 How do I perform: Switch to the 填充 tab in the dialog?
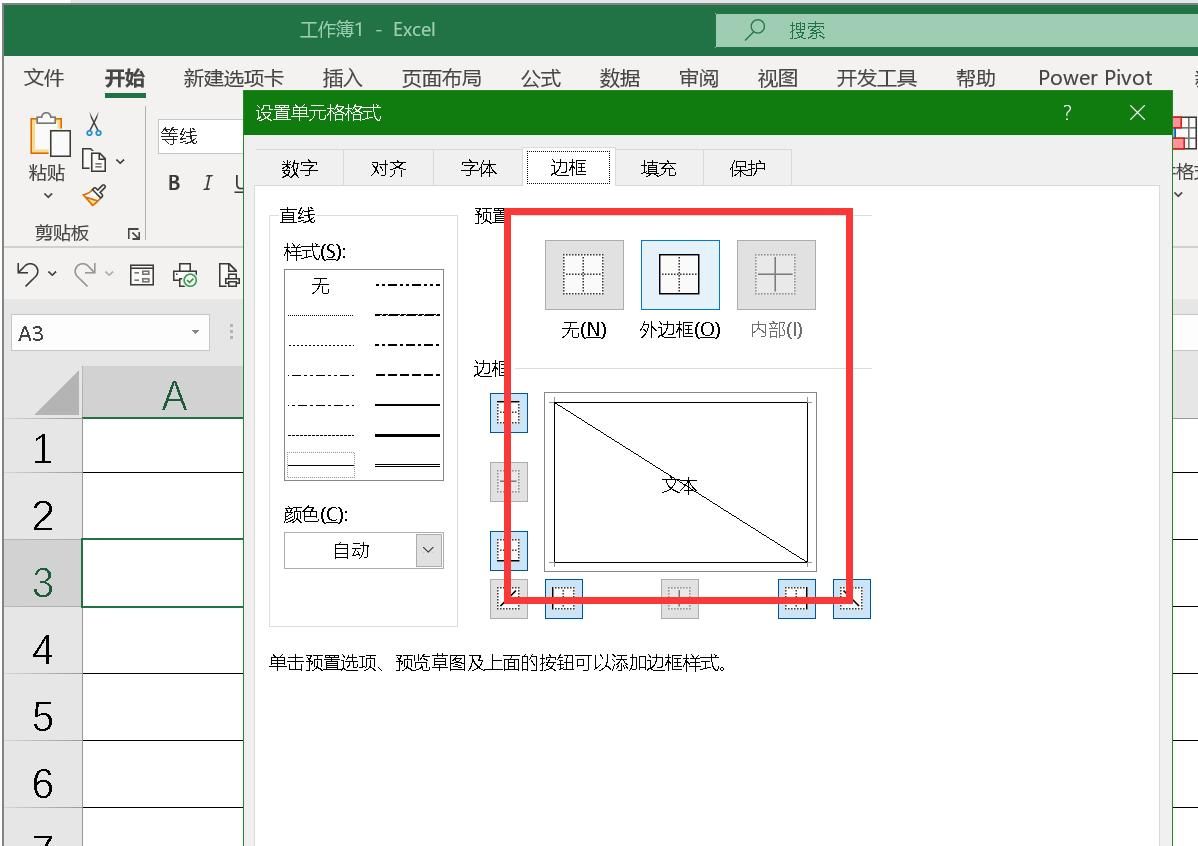pos(657,167)
